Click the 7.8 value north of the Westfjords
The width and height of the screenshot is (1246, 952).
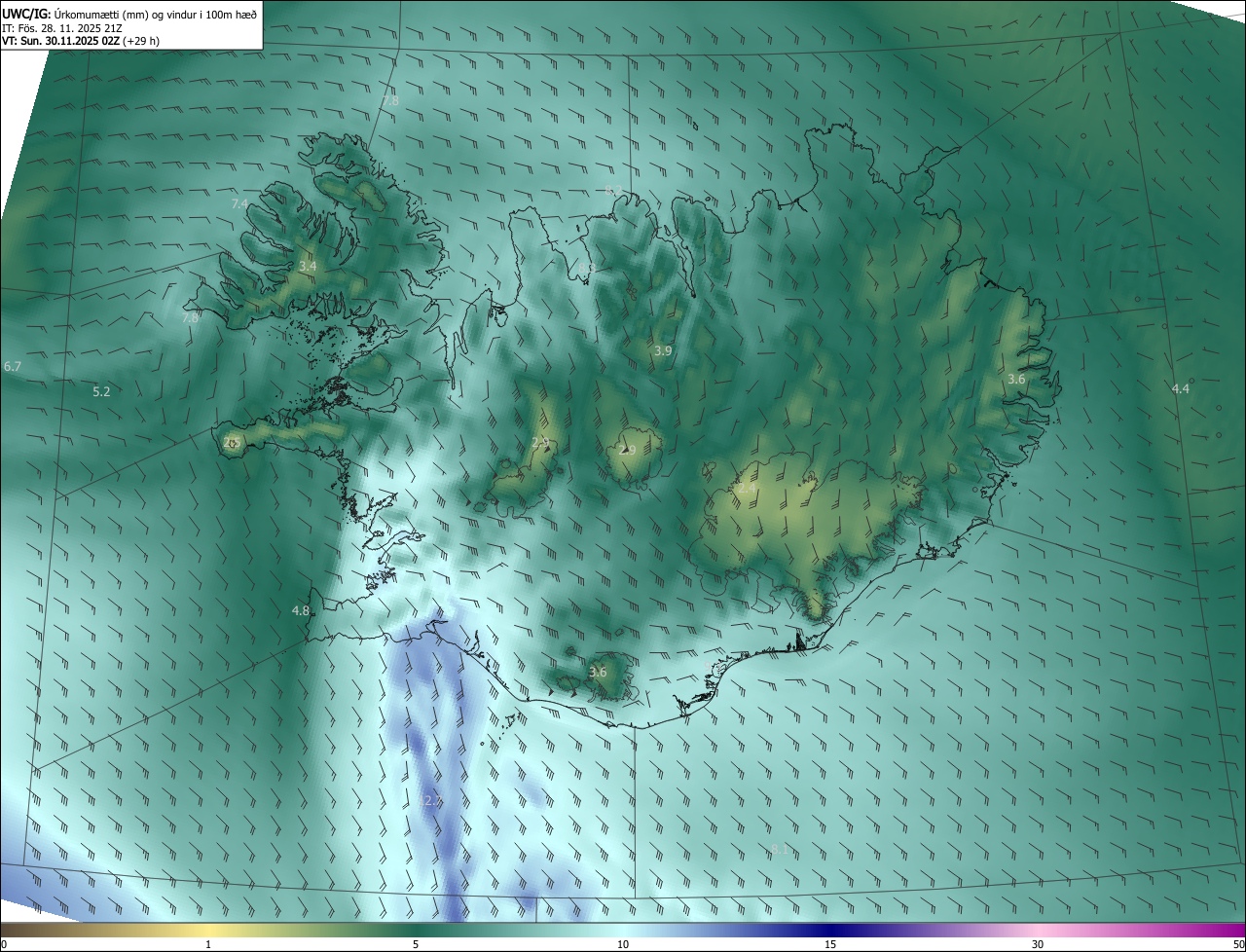(x=390, y=100)
